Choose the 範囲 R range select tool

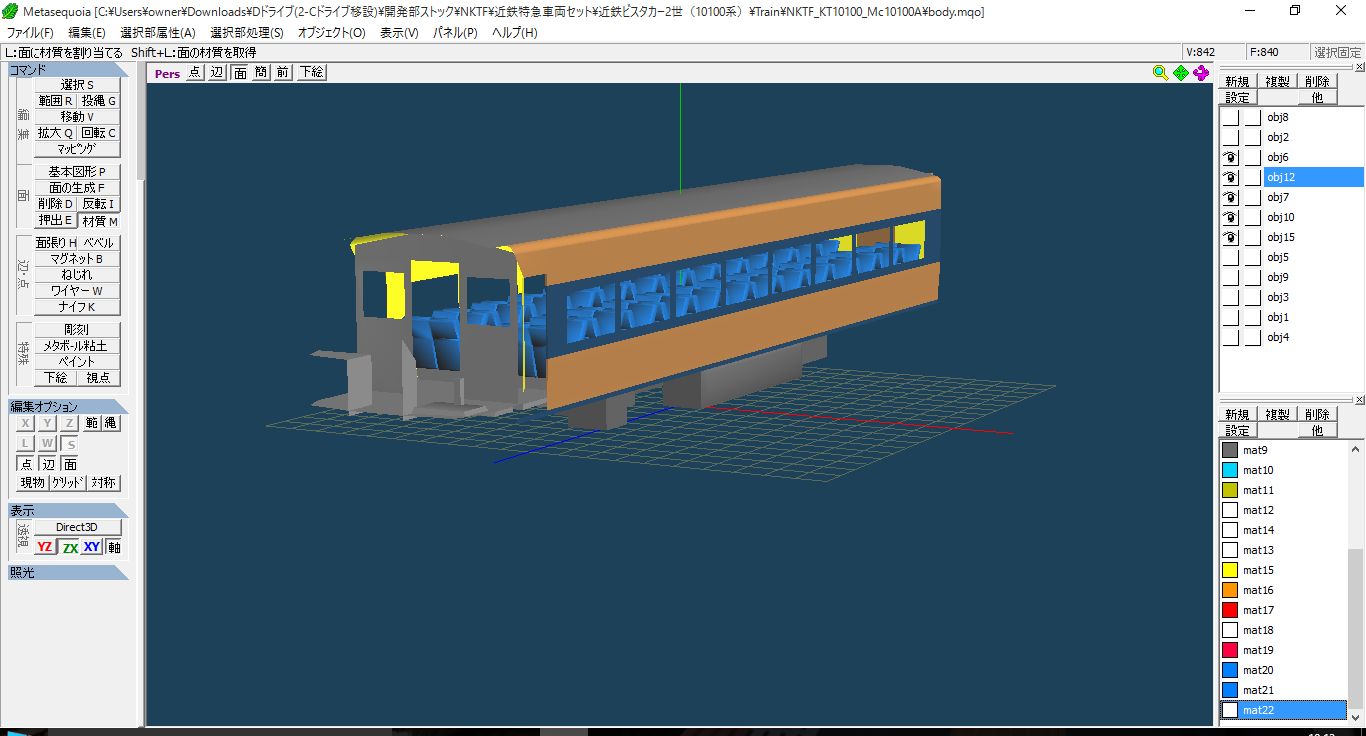[56, 101]
